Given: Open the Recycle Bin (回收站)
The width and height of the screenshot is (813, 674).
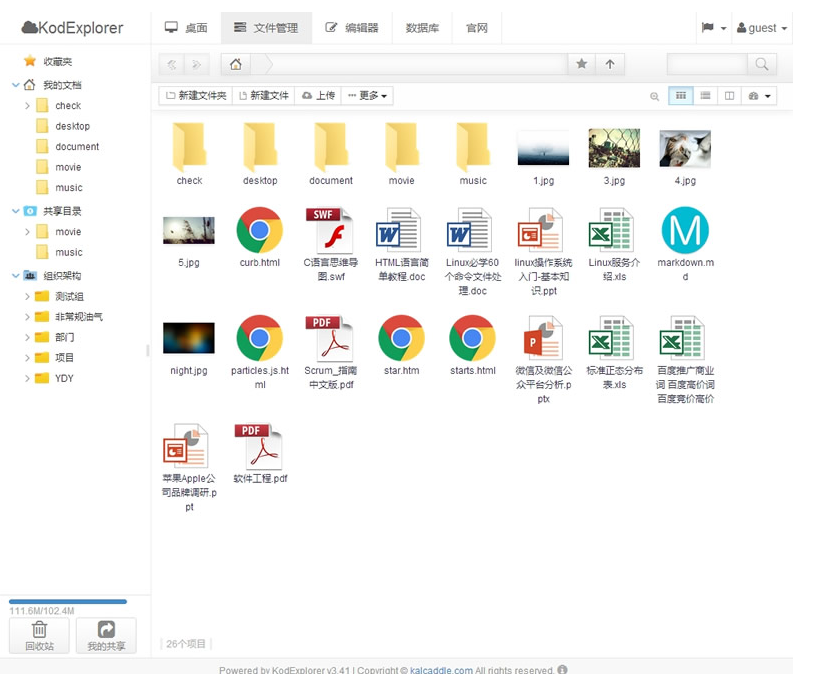Looking at the screenshot, I should (38, 635).
